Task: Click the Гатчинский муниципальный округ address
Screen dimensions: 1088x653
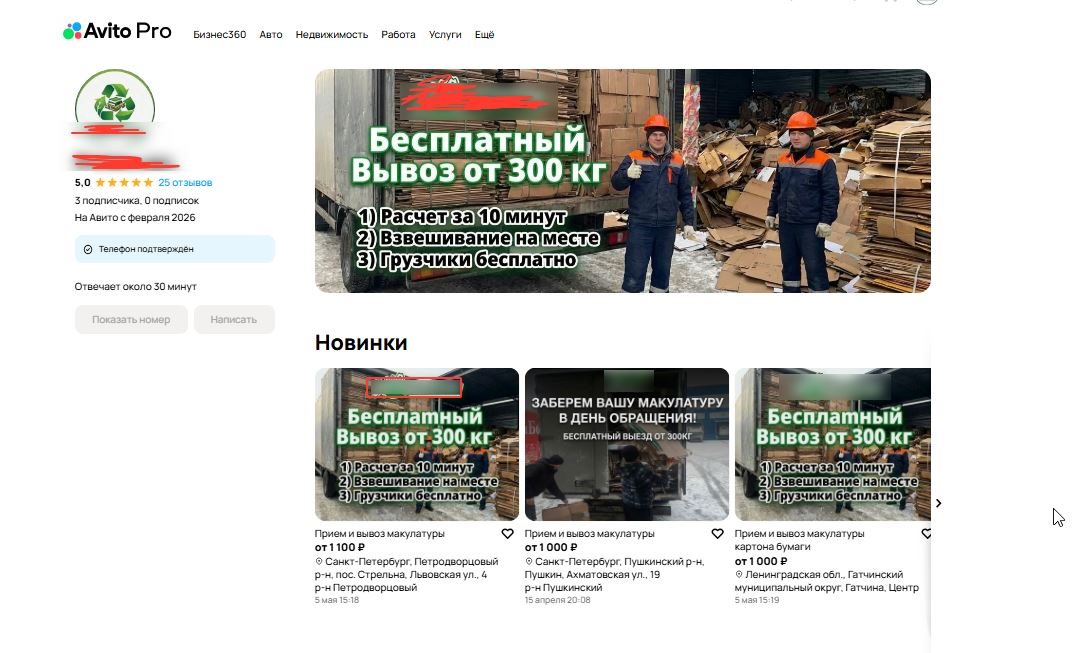Action: [x=827, y=581]
